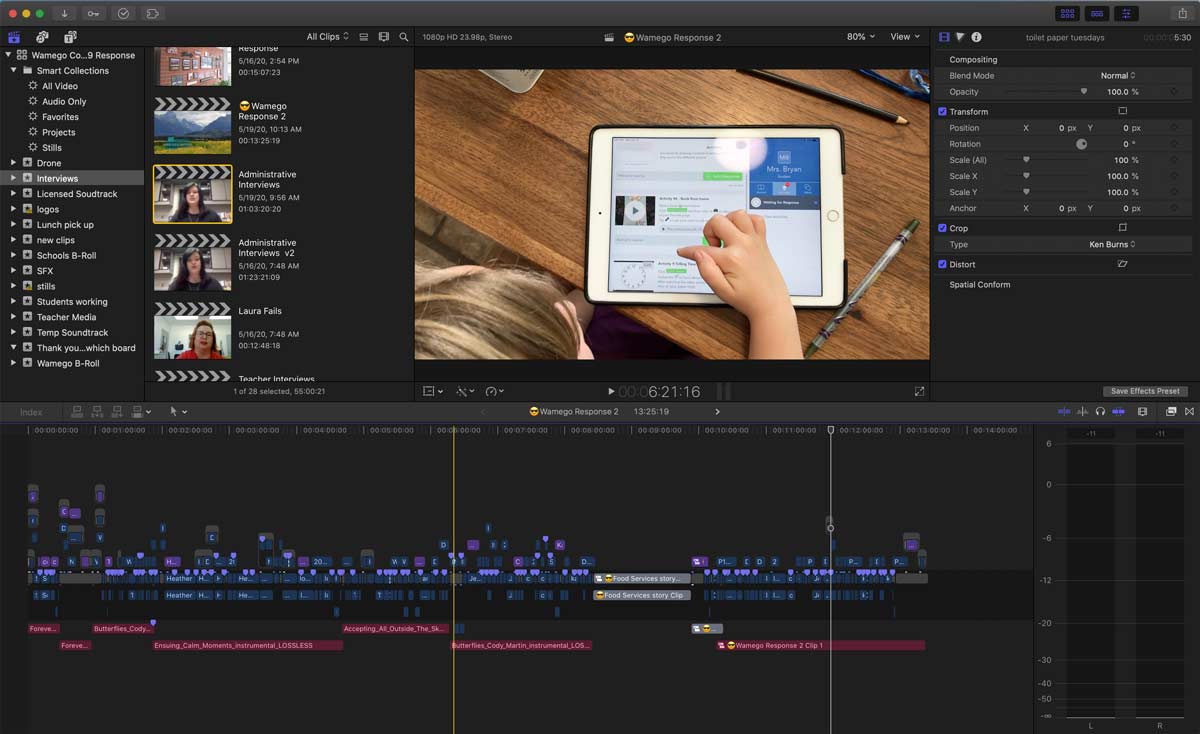Select the Administrative Interviews clip thumbnail
This screenshot has height=734, width=1200.
pos(192,194)
